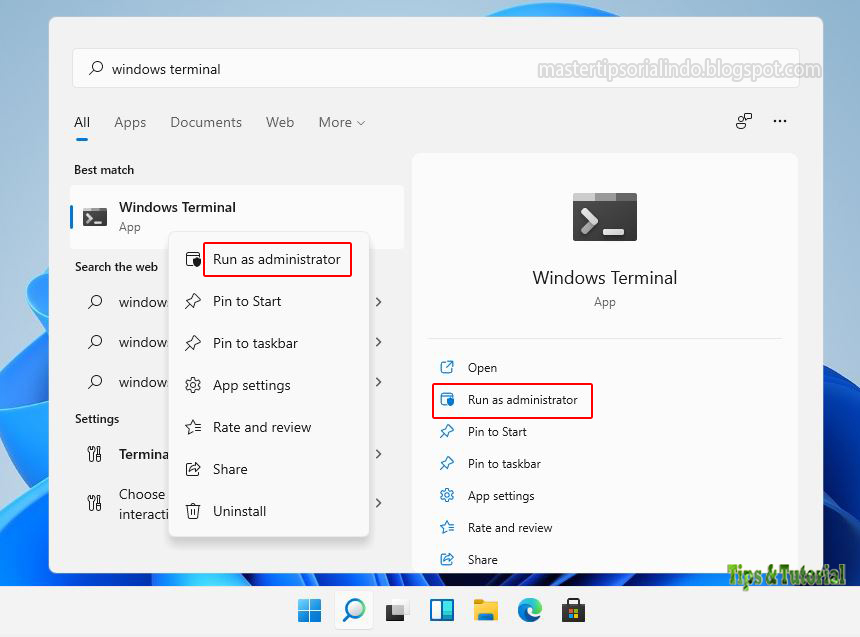Click the share icon in the context menu
Viewport: 860px width, 637px height.
tap(193, 469)
